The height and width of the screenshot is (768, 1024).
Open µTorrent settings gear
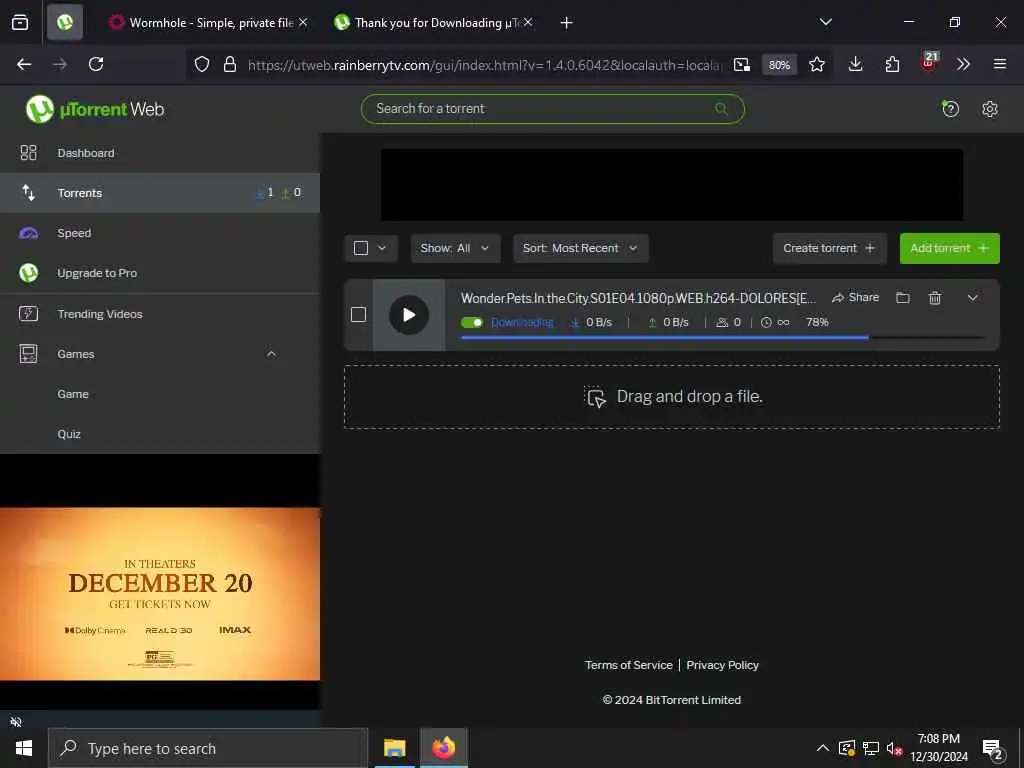(x=989, y=108)
